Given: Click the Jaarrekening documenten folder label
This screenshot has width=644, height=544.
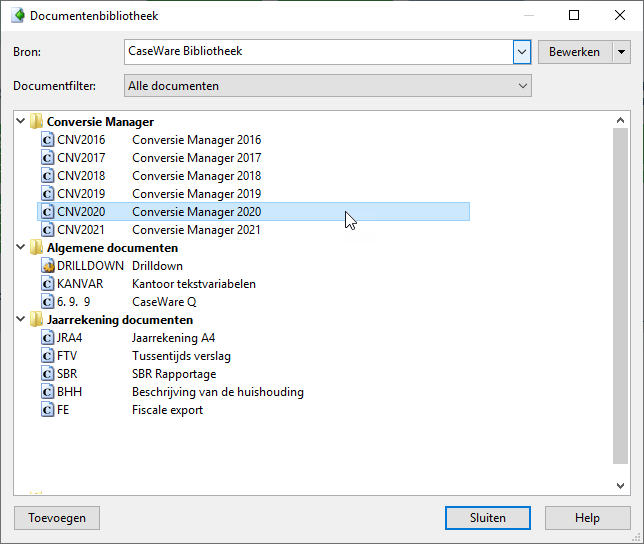Looking at the screenshot, I should [x=120, y=320].
